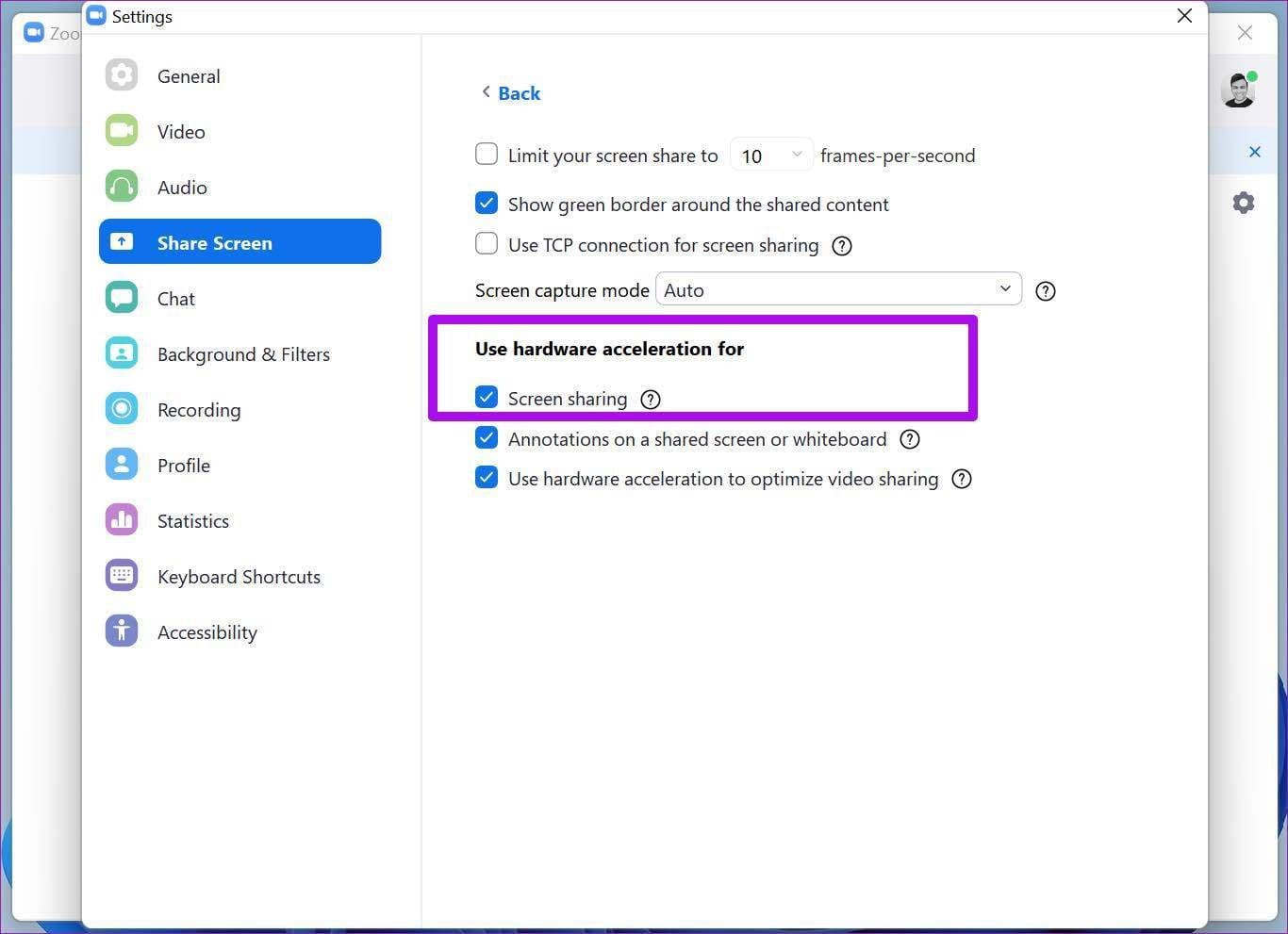Click the help icon beside Screen capture mode
1288x934 pixels.
click(x=1045, y=290)
